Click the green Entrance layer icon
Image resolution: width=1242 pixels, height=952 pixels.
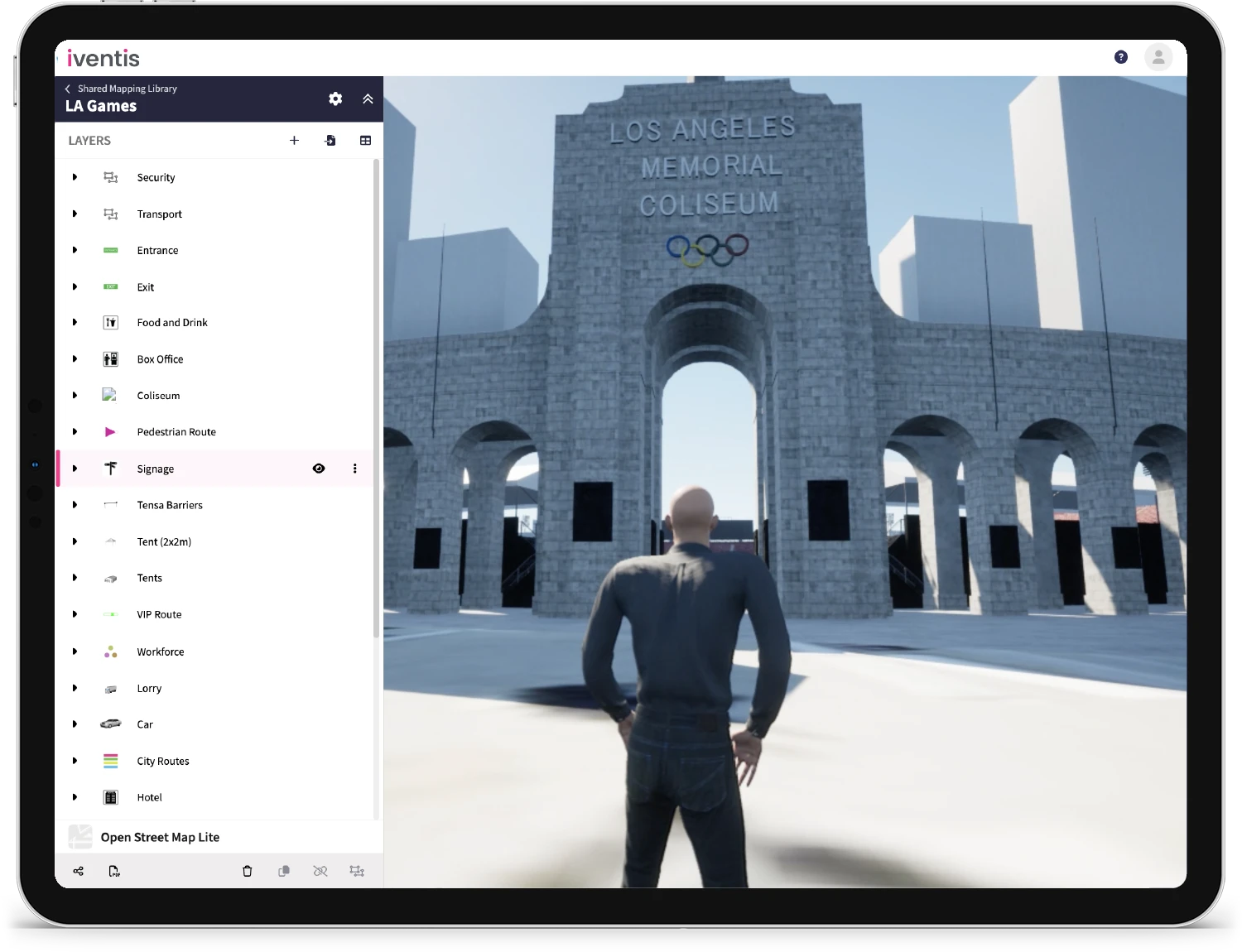pyautogui.click(x=110, y=250)
